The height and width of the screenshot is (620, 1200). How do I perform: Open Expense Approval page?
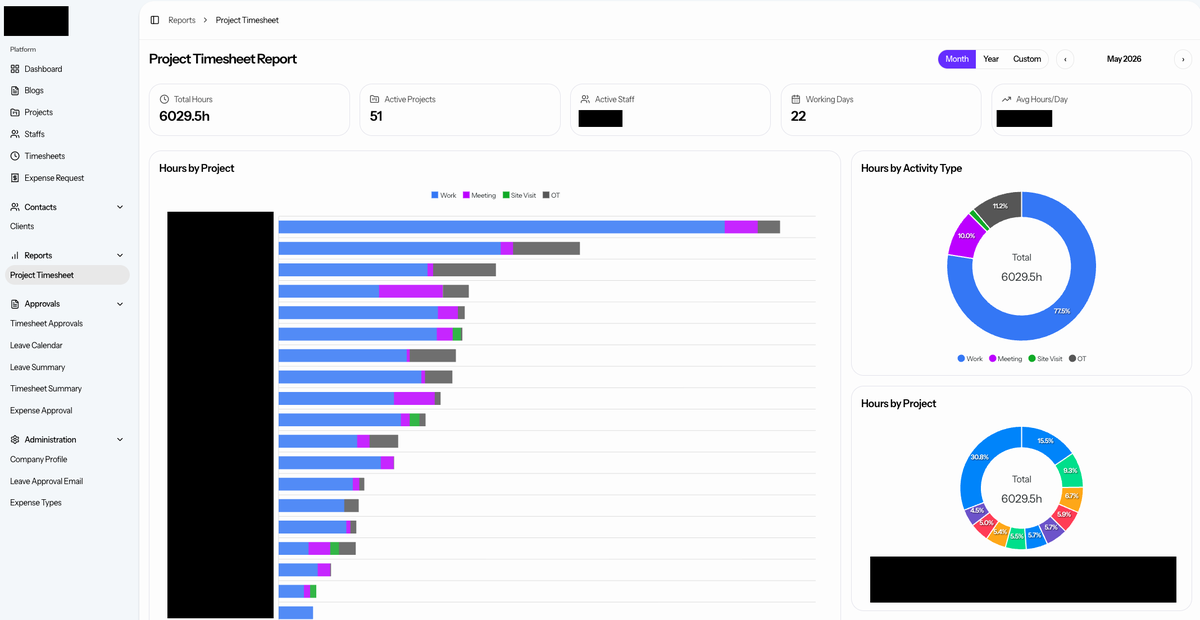[41, 410]
